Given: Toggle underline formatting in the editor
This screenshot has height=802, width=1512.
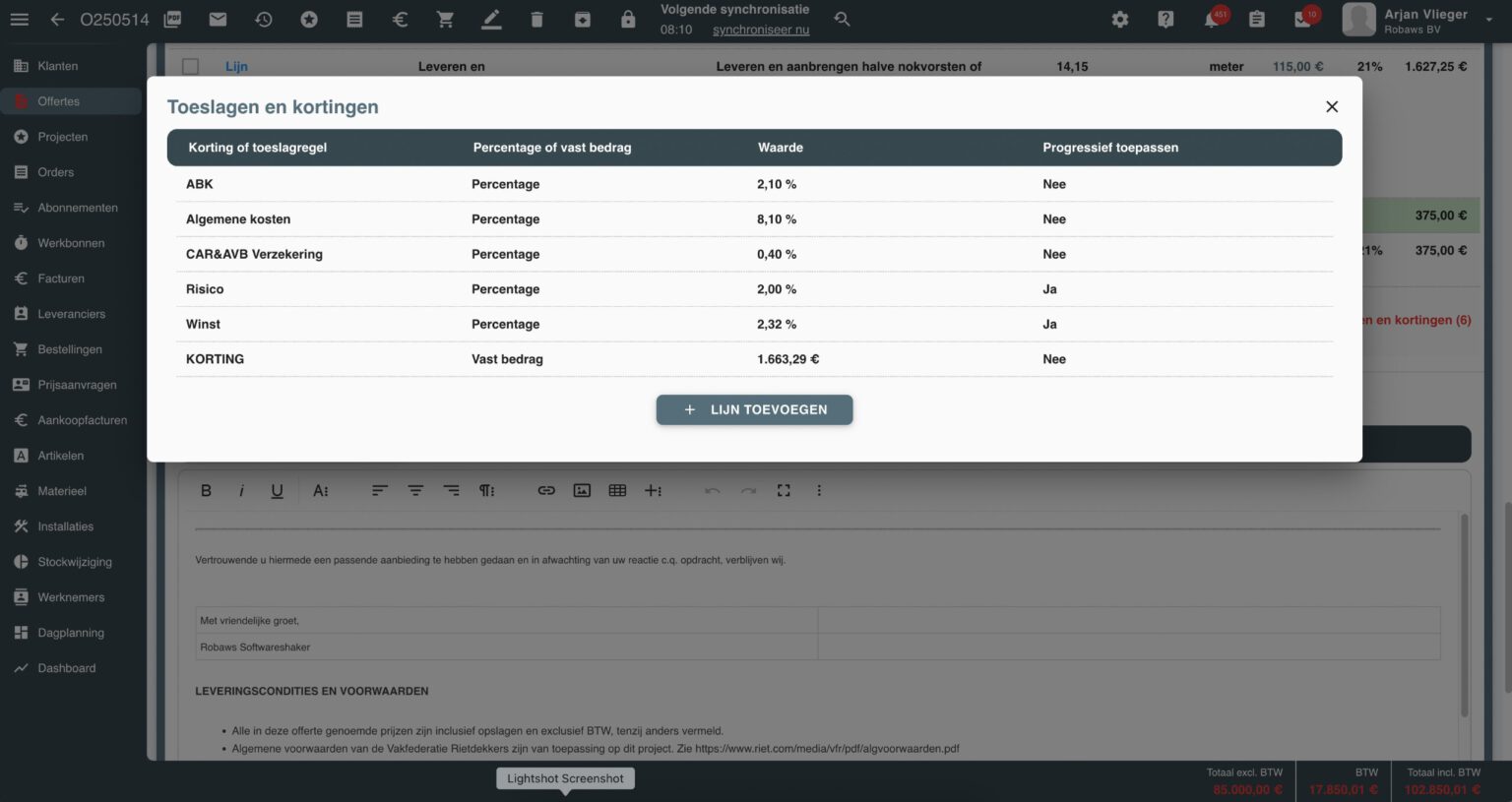Looking at the screenshot, I should [x=277, y=491].
